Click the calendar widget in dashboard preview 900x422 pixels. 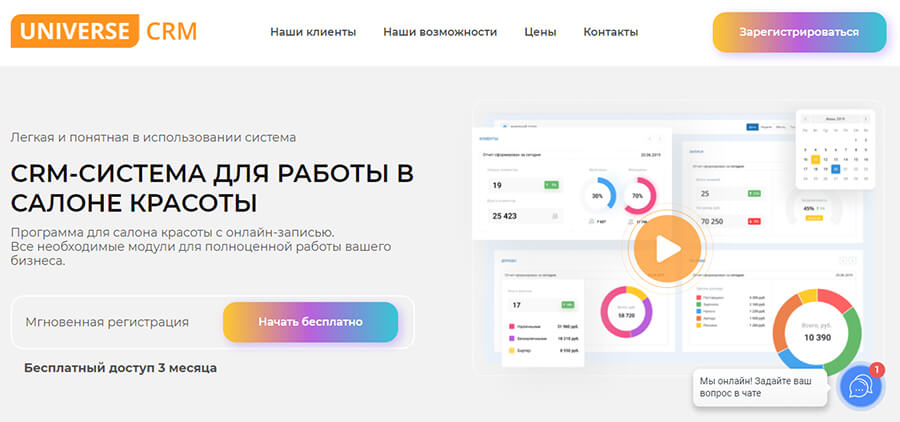(835, 149)
